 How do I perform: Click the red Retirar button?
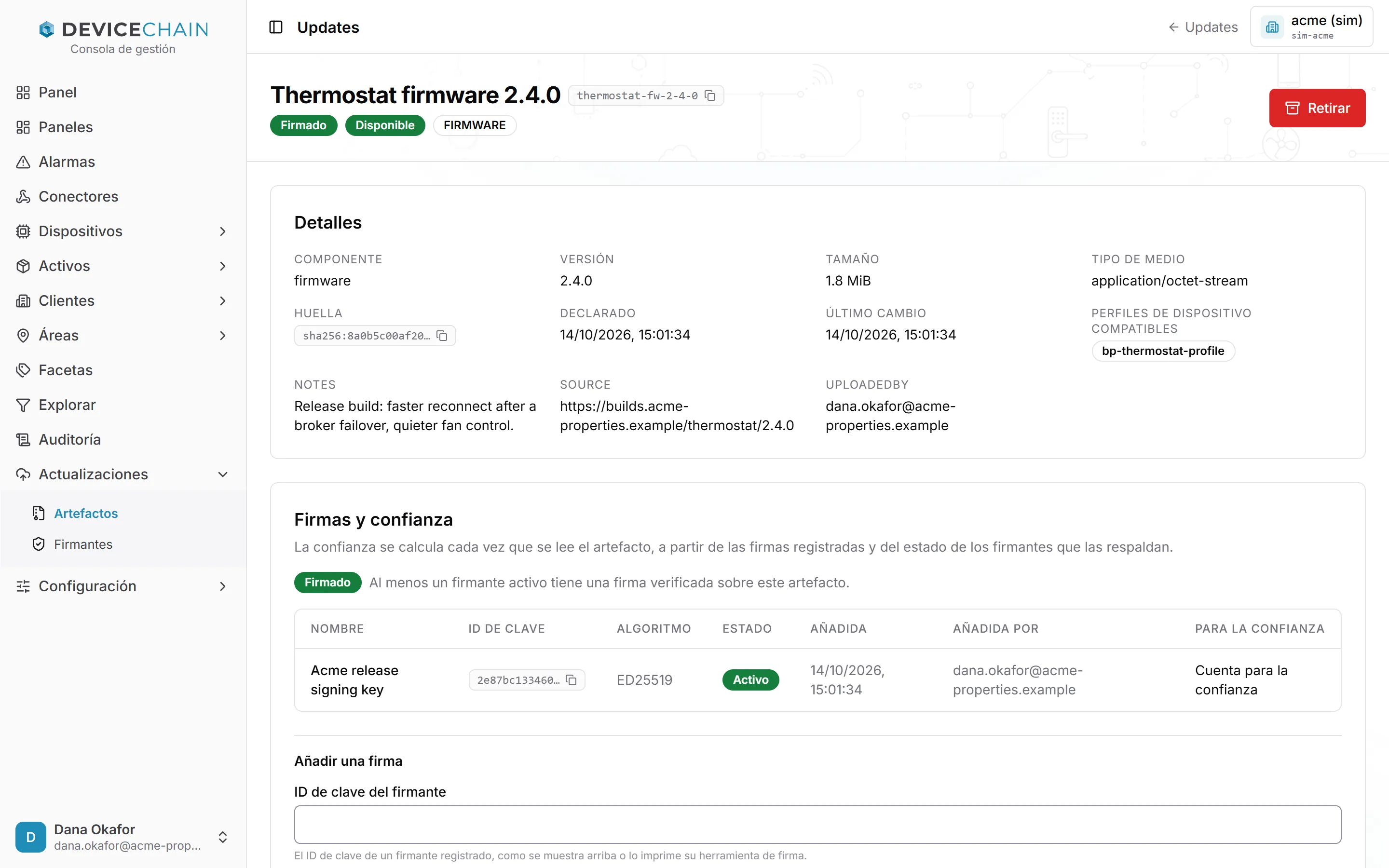coord(1317,108)
